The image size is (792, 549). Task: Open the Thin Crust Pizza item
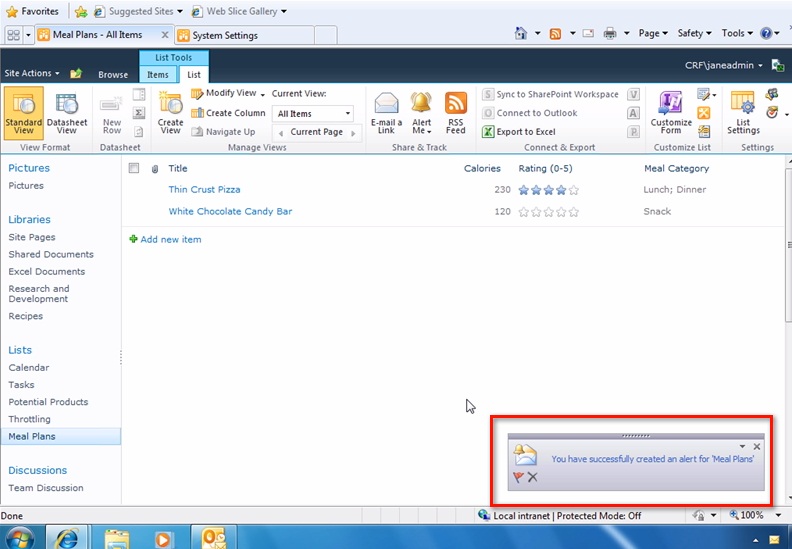204,190
